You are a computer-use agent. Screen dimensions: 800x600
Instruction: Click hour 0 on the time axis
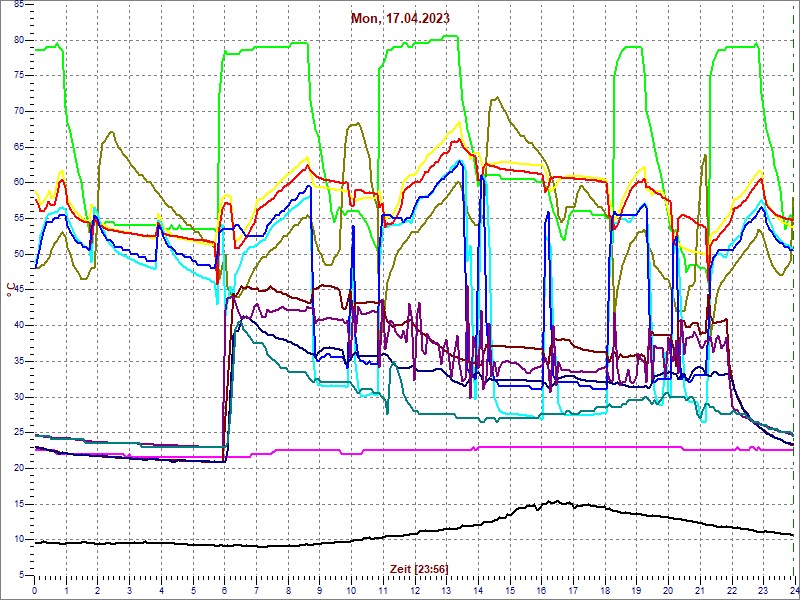[x=35, y=591]
